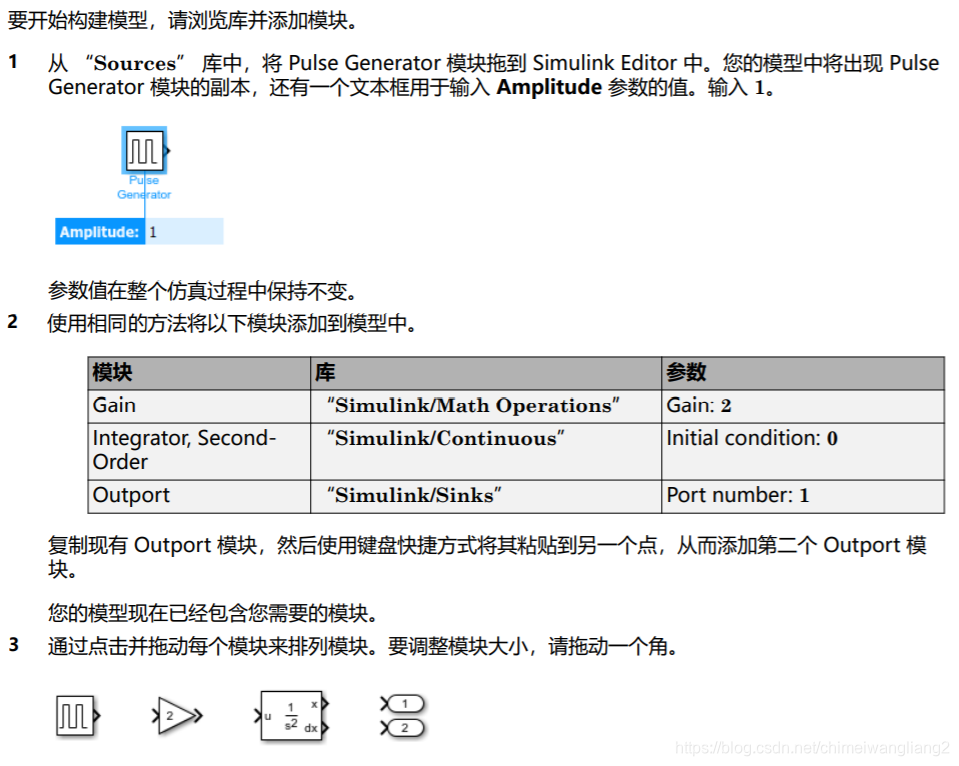Click the 'Pulse Generator' block label

pos(144,187)
